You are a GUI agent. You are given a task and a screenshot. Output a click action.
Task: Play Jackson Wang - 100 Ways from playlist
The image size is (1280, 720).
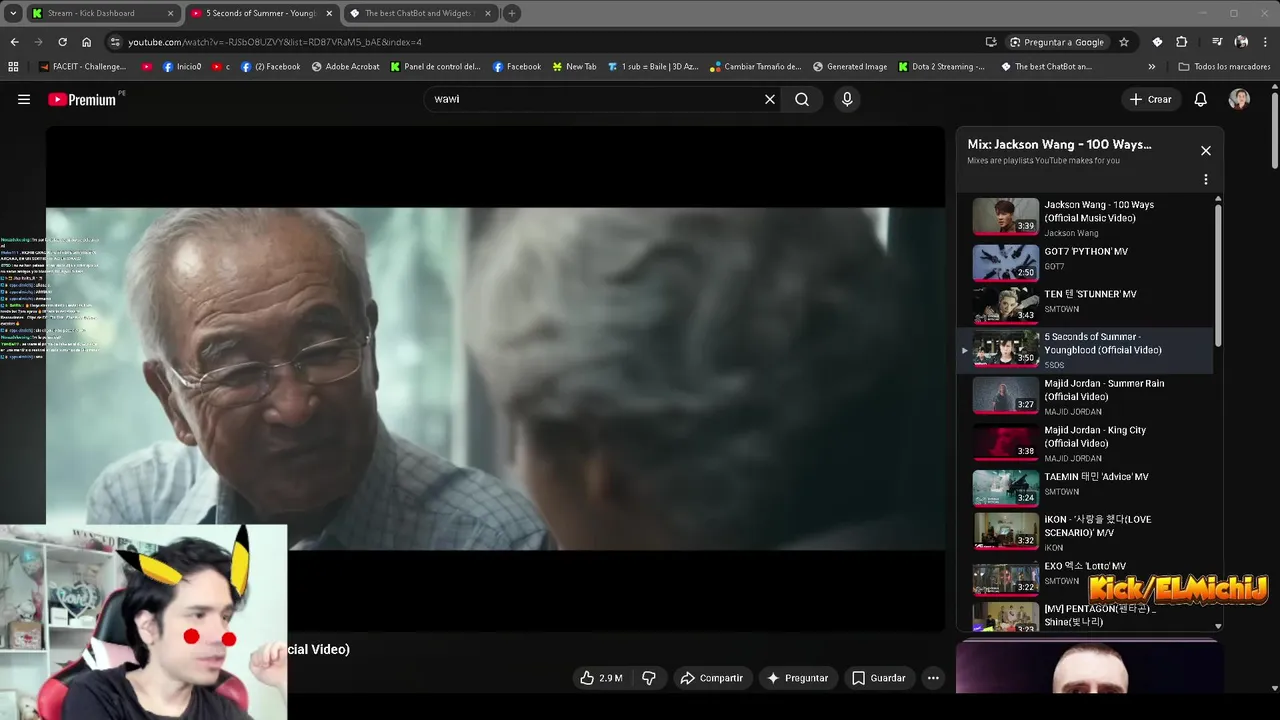tap(1085, 217)
